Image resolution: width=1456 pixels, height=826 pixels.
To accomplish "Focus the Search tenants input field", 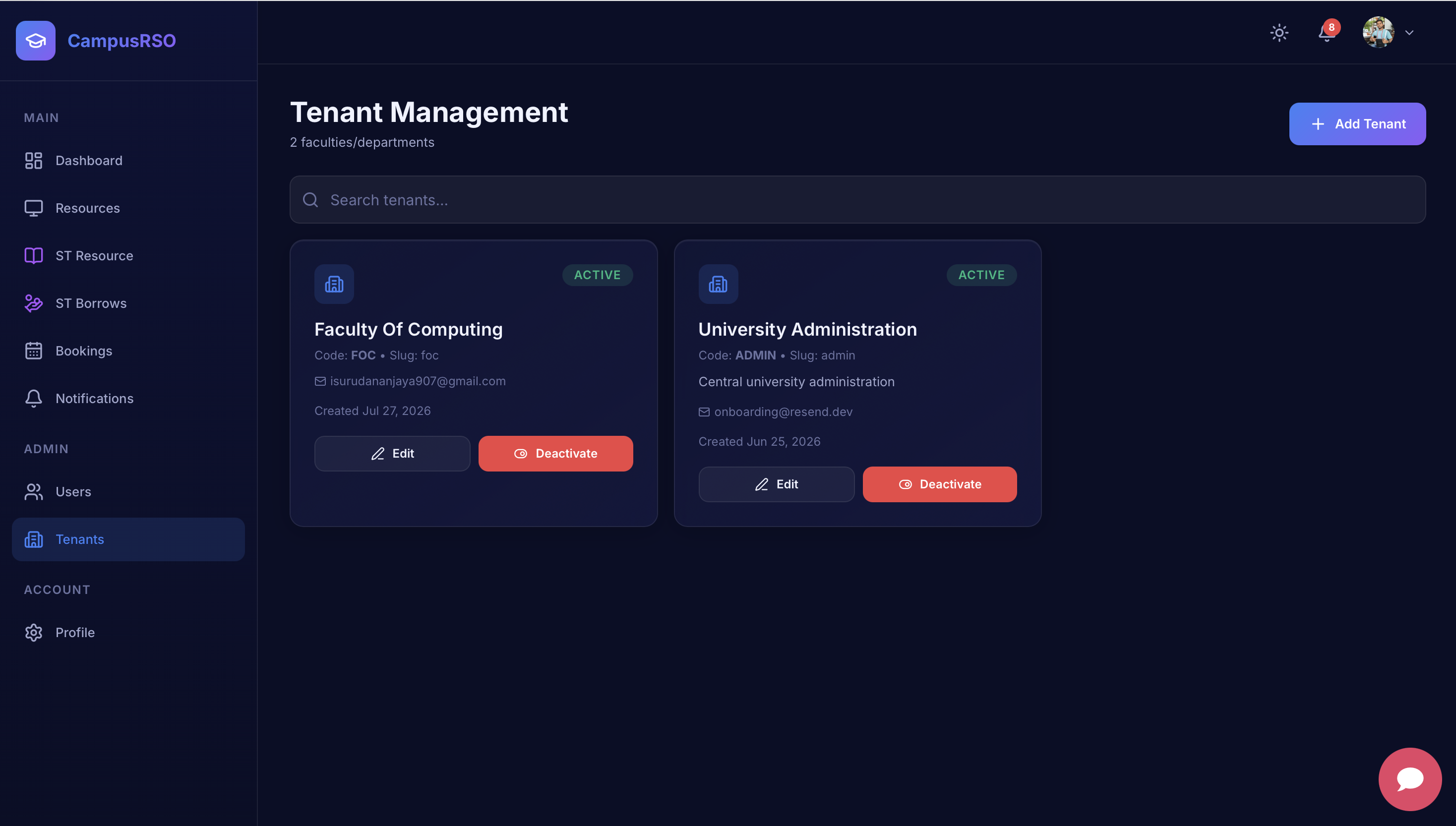I will [857, 200].
